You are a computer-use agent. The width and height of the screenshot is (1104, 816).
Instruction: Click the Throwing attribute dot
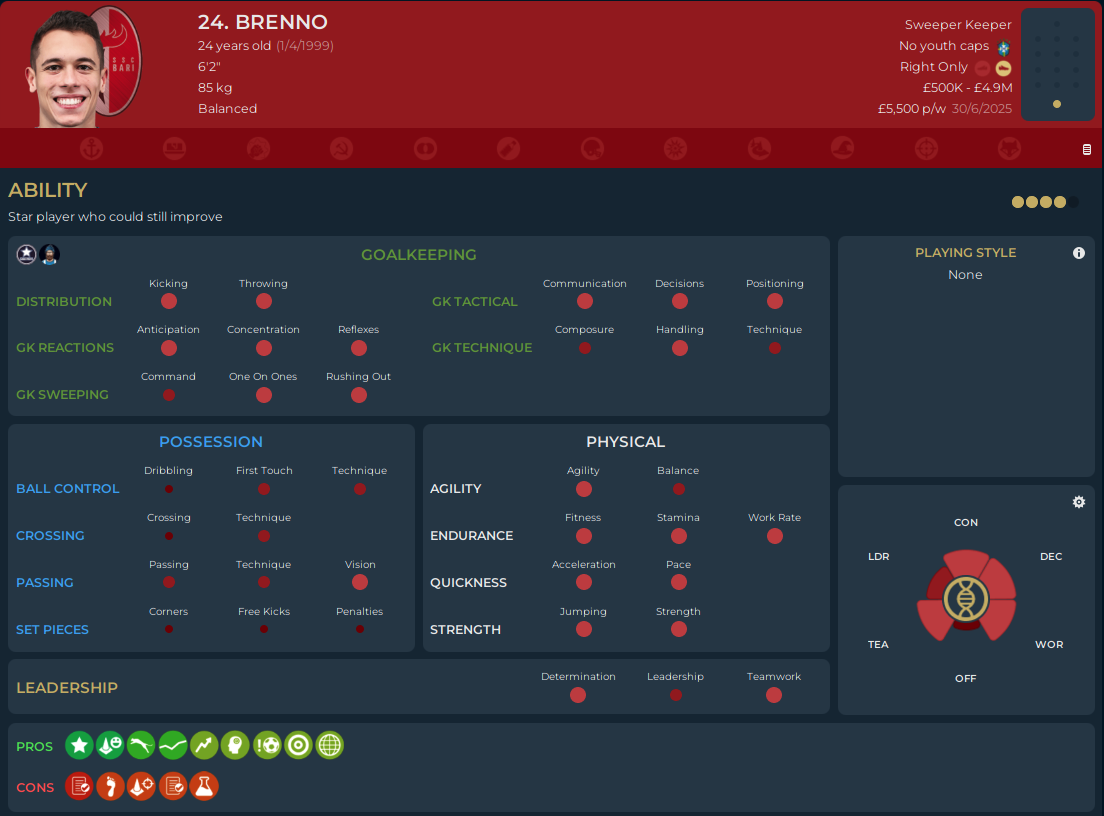264,301
